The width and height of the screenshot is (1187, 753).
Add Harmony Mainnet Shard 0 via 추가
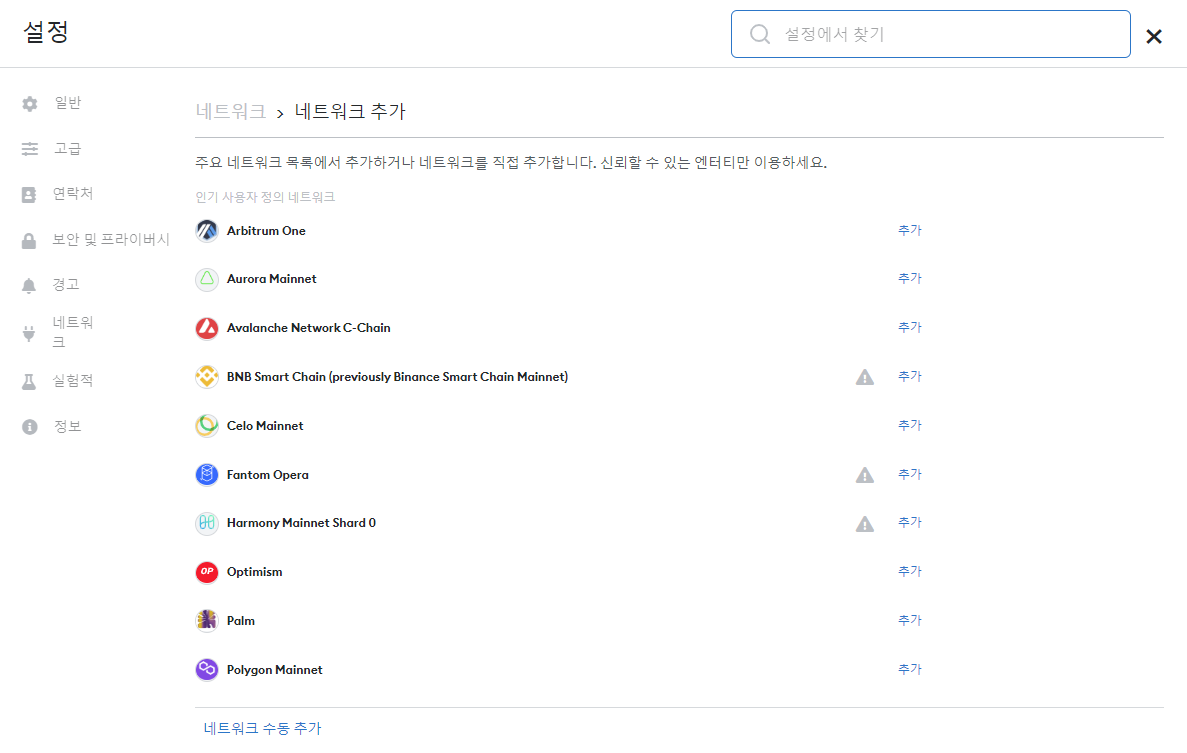[x=909, y=523]
